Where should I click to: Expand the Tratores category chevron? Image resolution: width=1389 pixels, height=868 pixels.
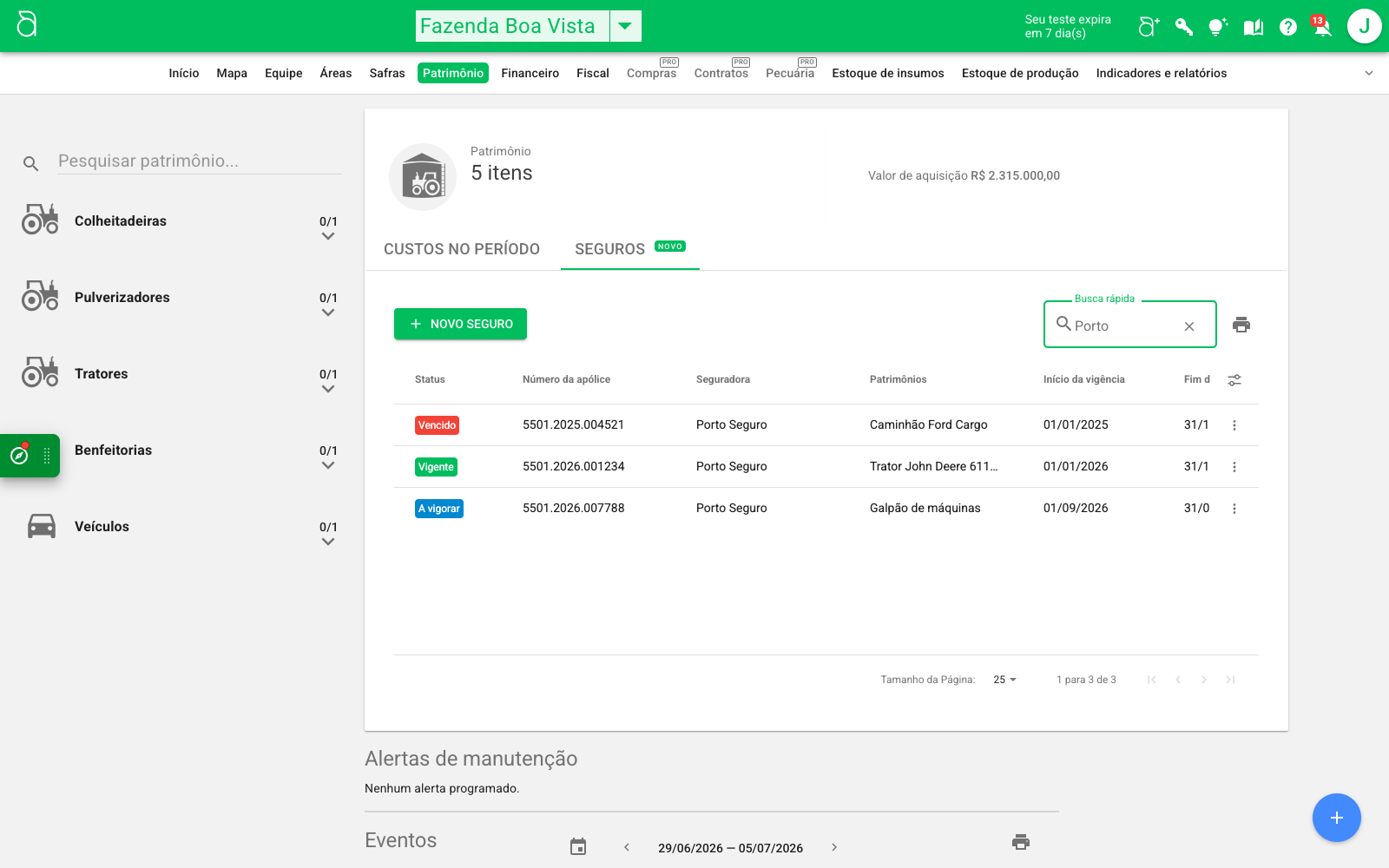pos(328,389)
